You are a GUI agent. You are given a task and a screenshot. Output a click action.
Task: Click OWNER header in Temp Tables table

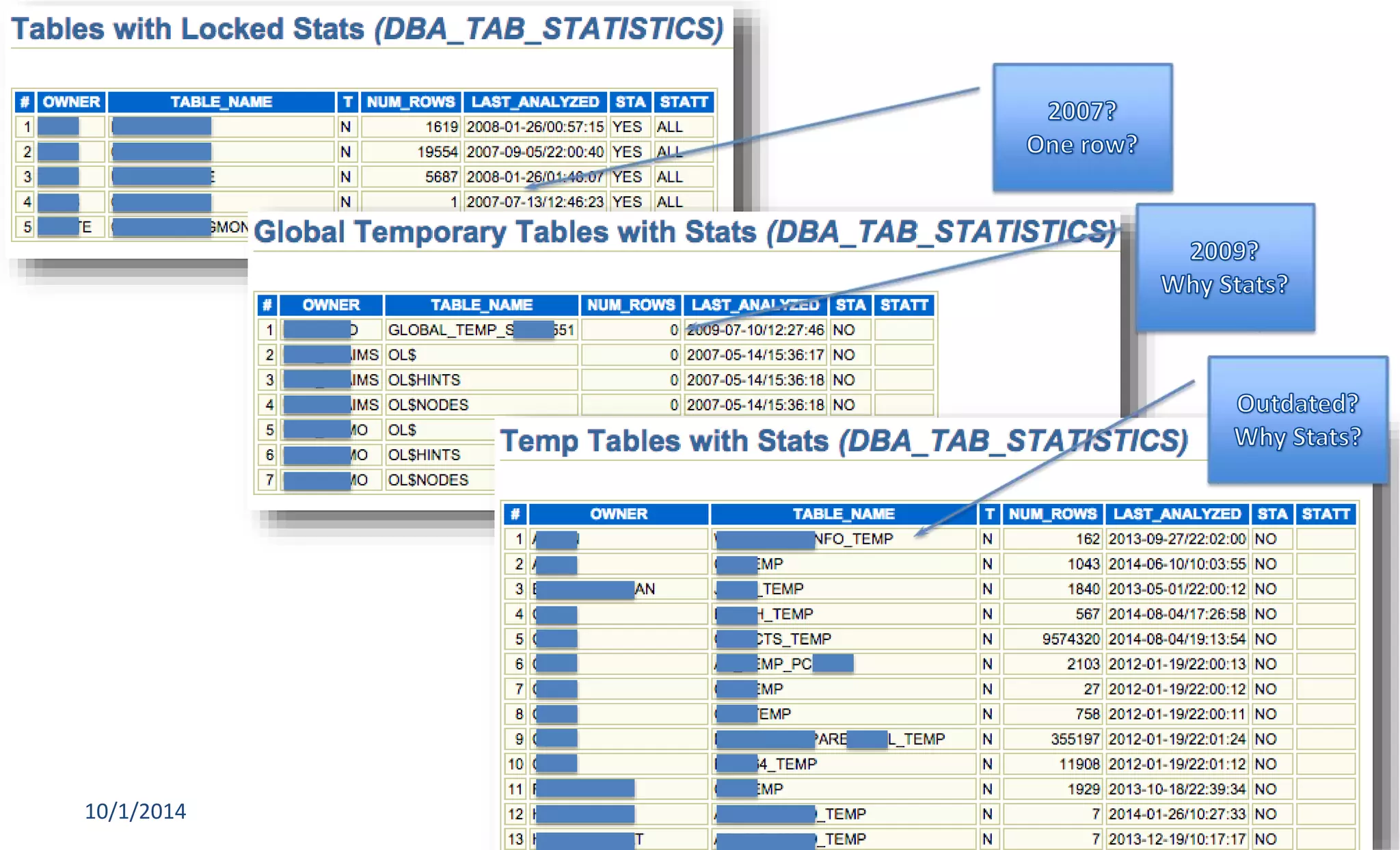tap(618, 514)
